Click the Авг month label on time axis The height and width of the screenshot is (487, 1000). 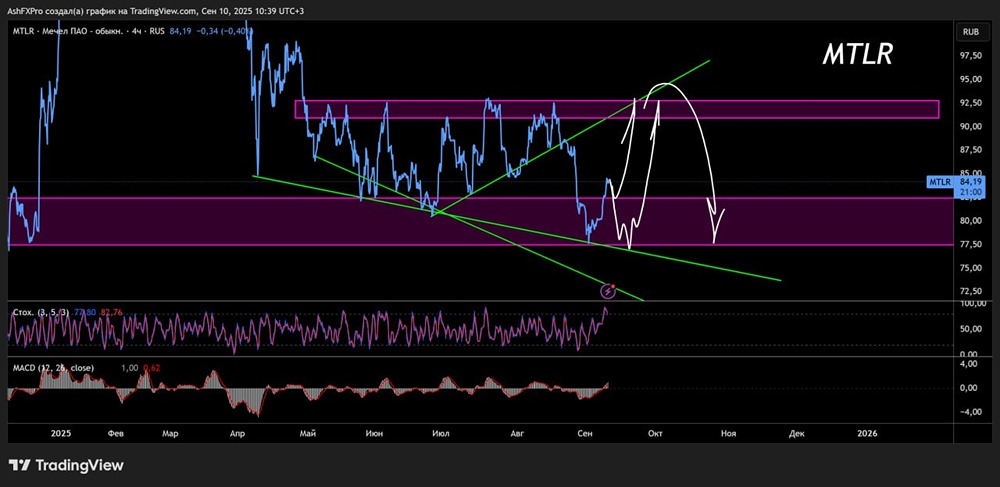coord(517,433)
